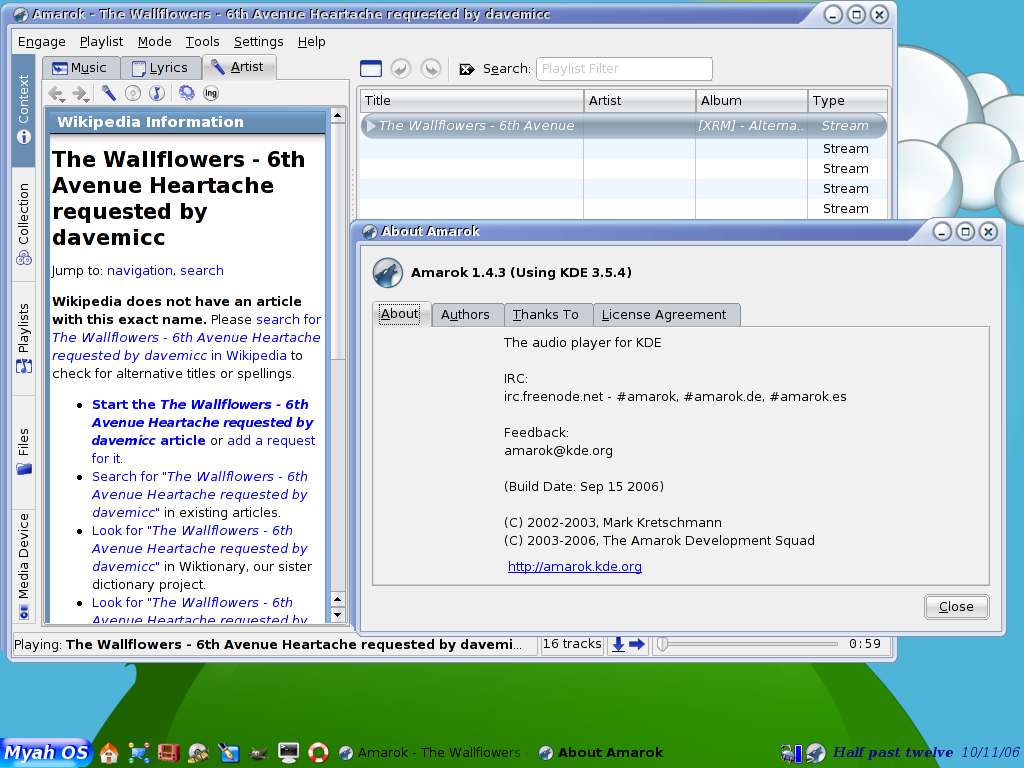Image resolution: width=1024 pixels, height=768 pixels.
Task: Click the scroll-up arrow of Wikipedia pane
Action: point(338,116)
